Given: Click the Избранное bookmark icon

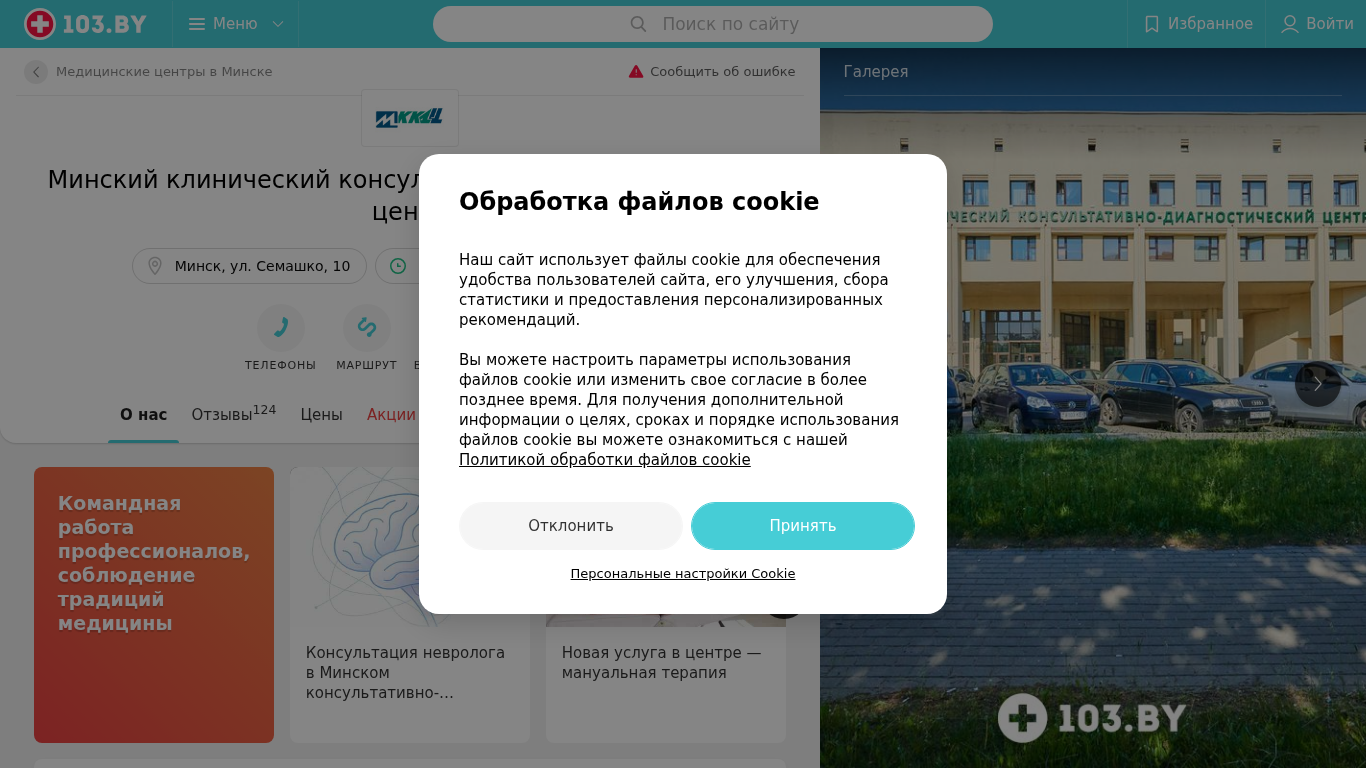Looking at the screenshot, I should pyautogui.click(x=1152, y=24).
